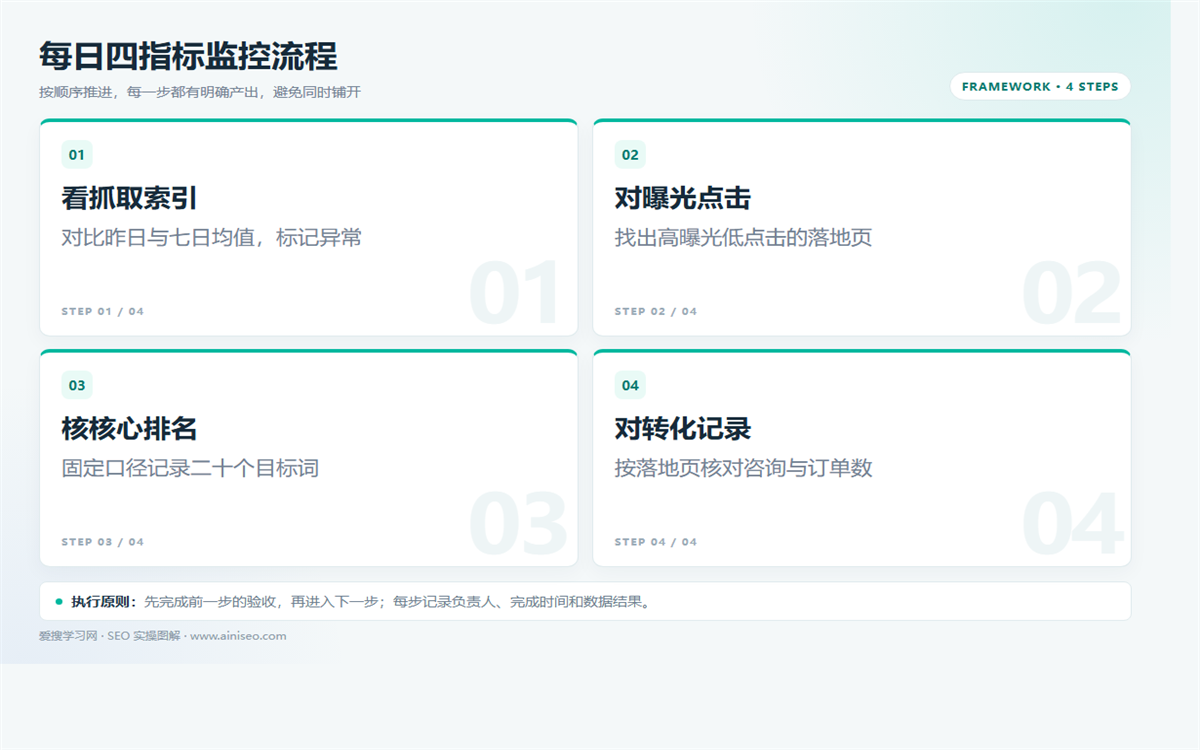Select the heading 对曝光点击
The height and width of the screenshot is (750, 1200).
click(x=683, y=198)
